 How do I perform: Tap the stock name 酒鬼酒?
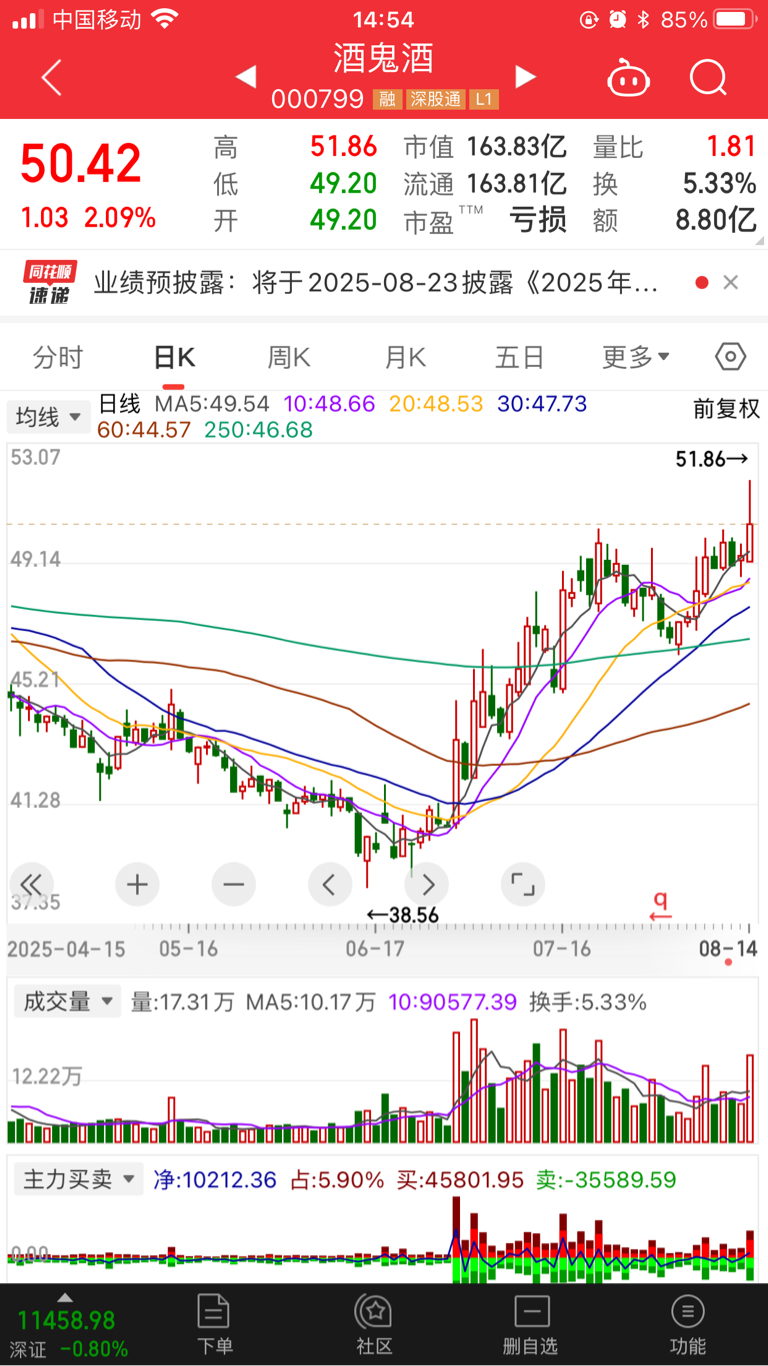pos(384,58)
